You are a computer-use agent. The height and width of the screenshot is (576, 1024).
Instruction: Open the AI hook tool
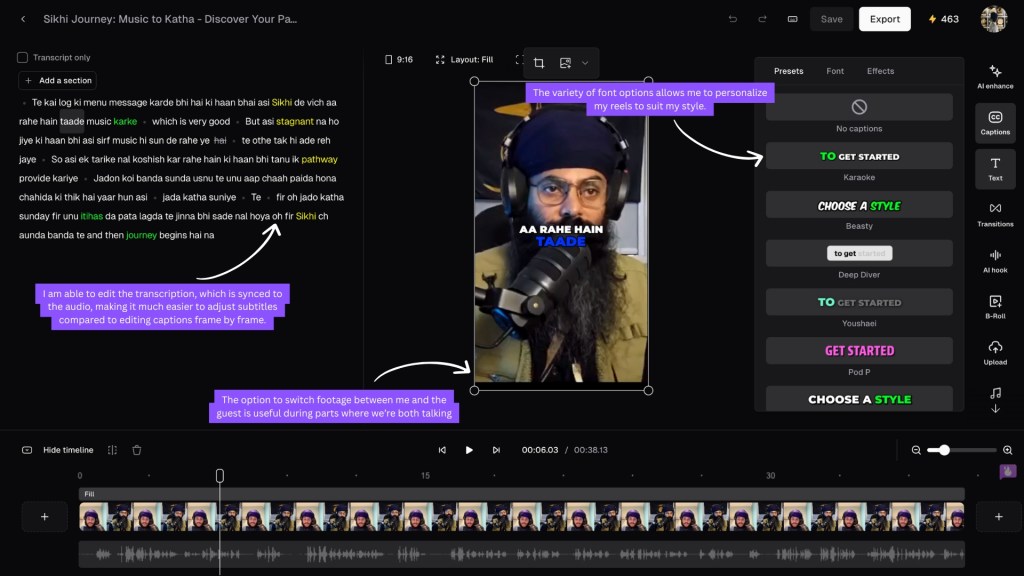(994, 260)
